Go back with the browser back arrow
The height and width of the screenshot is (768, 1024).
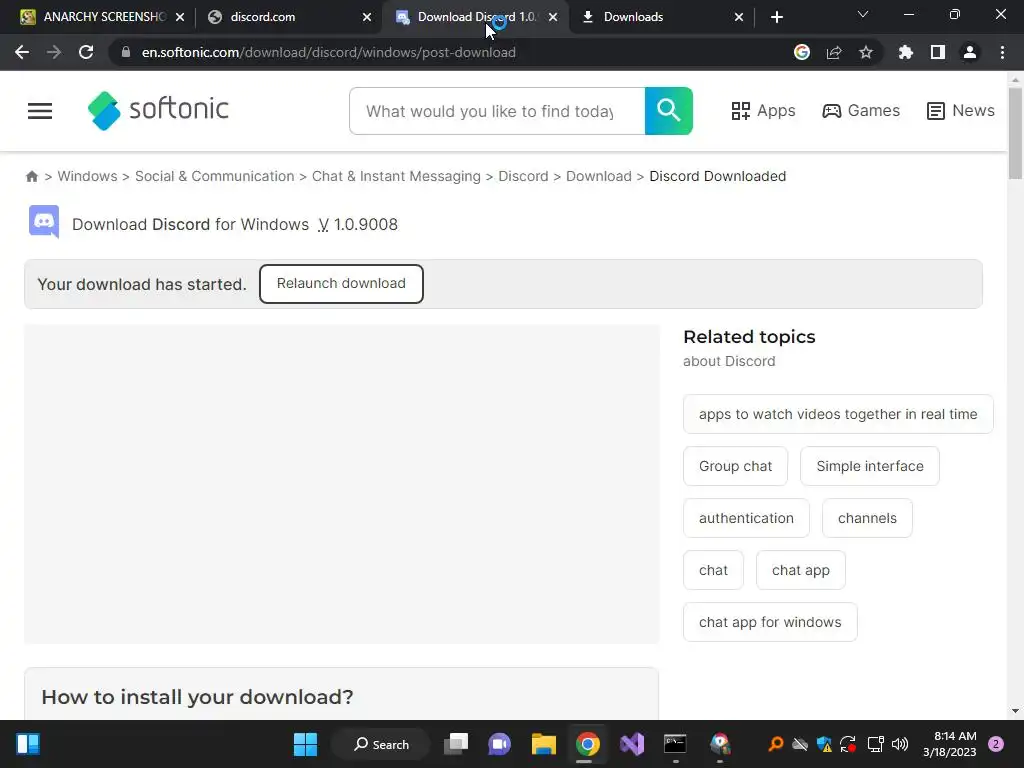[x=22, y=52]
